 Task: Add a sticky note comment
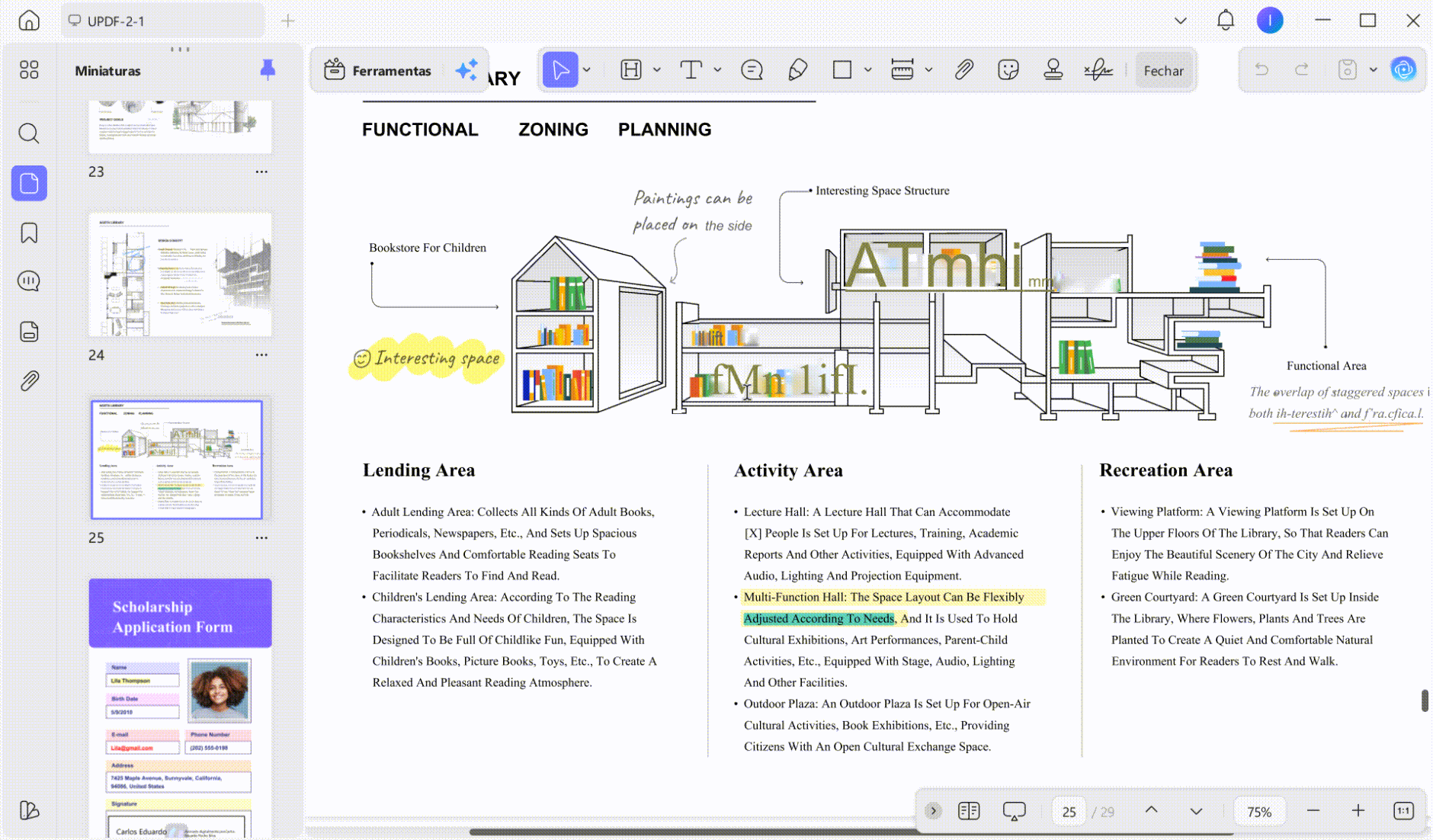(752, 70)
